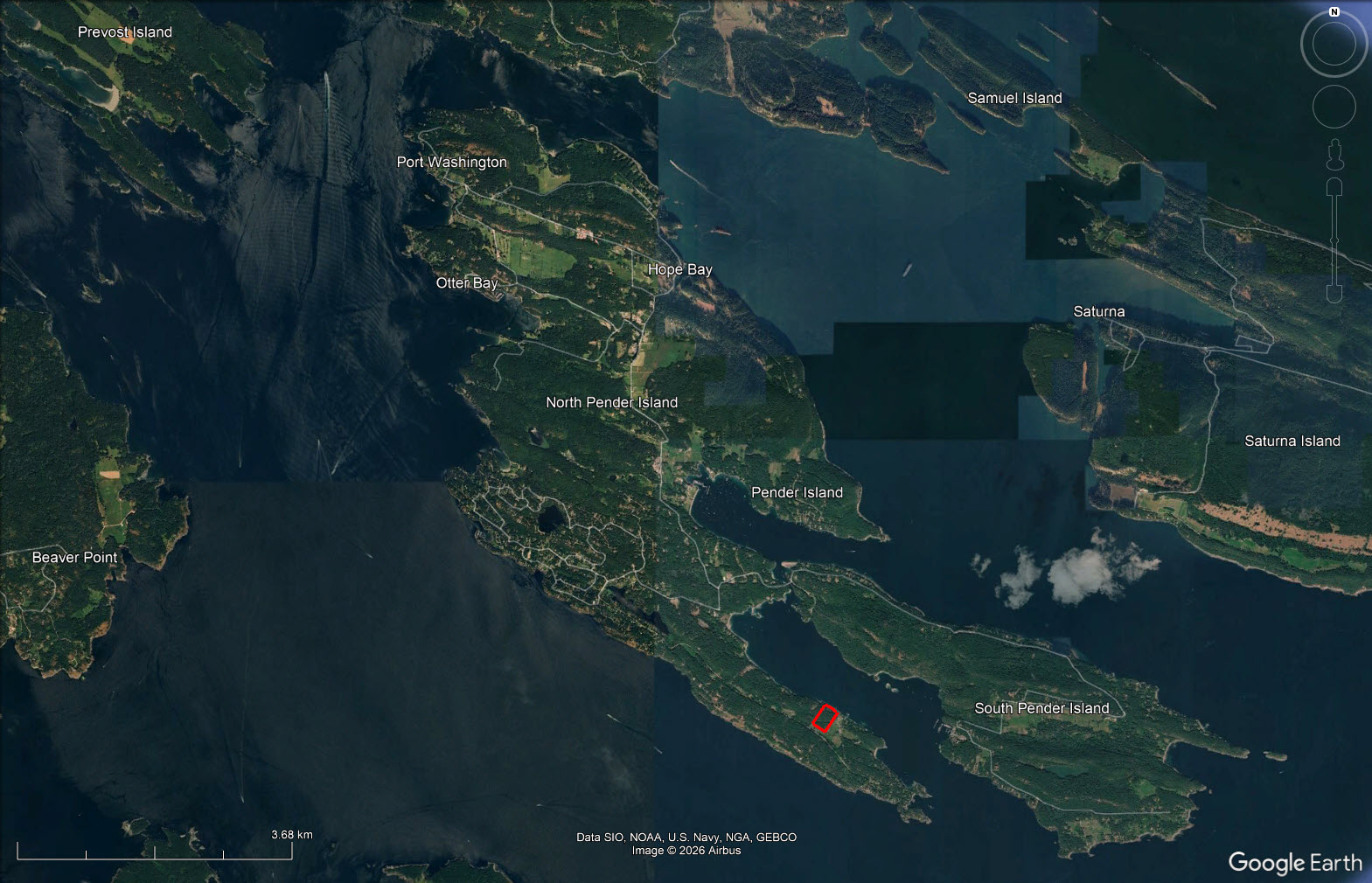Click the Saturna Island label

1292,441
